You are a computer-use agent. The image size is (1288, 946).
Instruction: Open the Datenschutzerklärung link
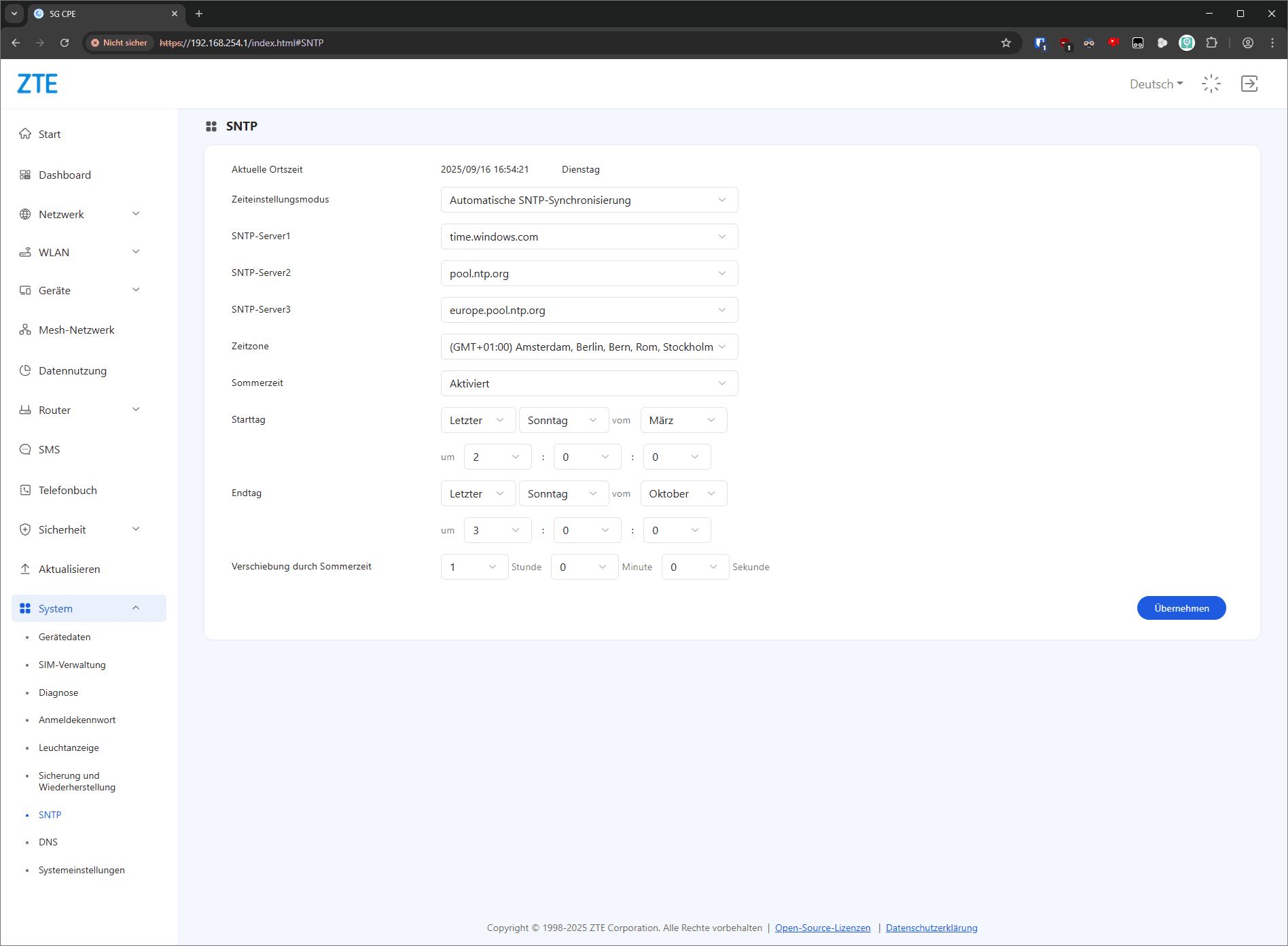931,928
